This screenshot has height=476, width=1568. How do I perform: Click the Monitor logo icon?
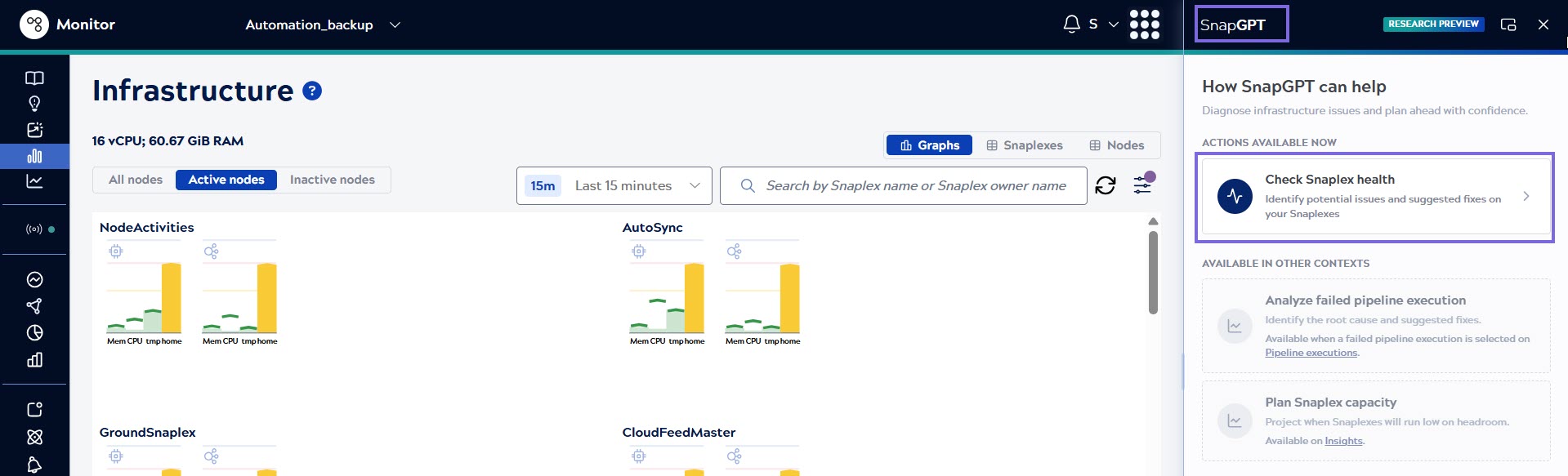pos(34,24)
